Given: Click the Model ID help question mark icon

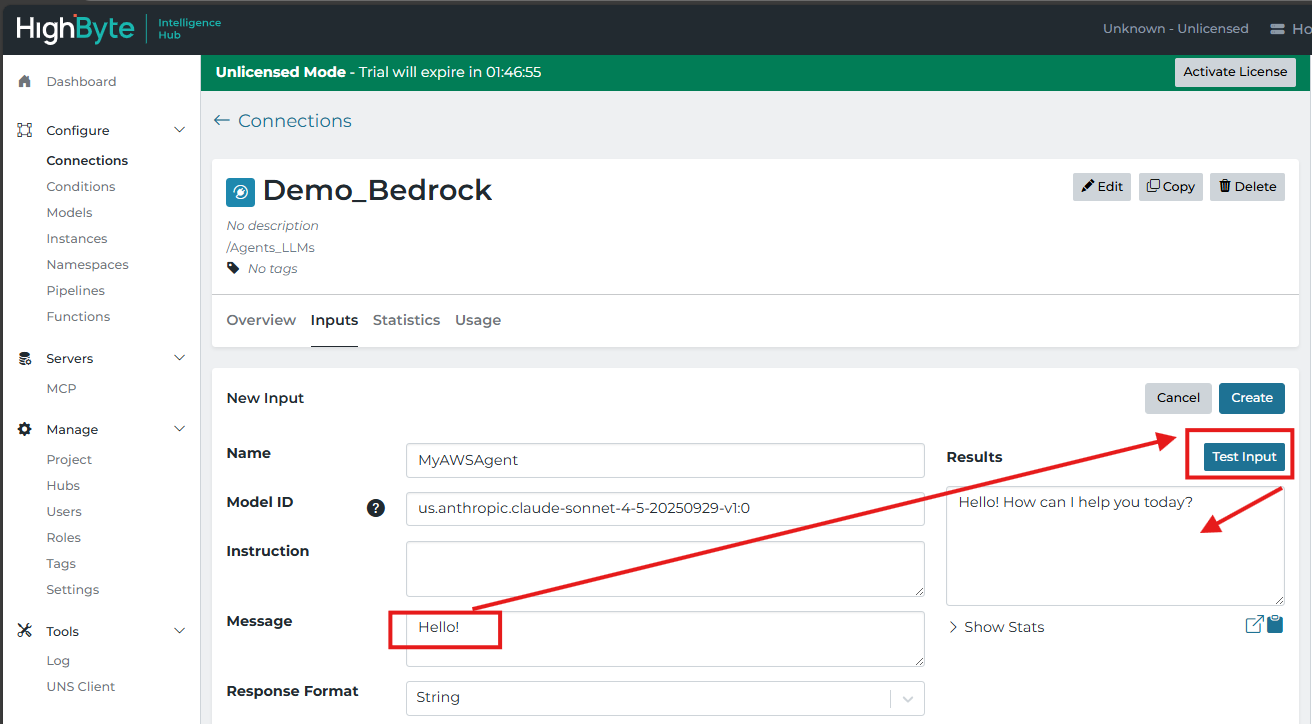Looking at the screenshot, I should (376, 508).
